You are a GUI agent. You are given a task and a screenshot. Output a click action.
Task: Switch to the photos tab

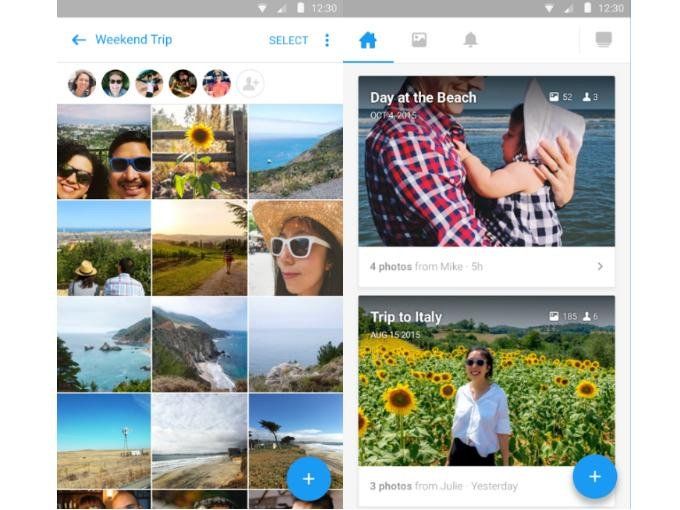click(x=419, y=40)
